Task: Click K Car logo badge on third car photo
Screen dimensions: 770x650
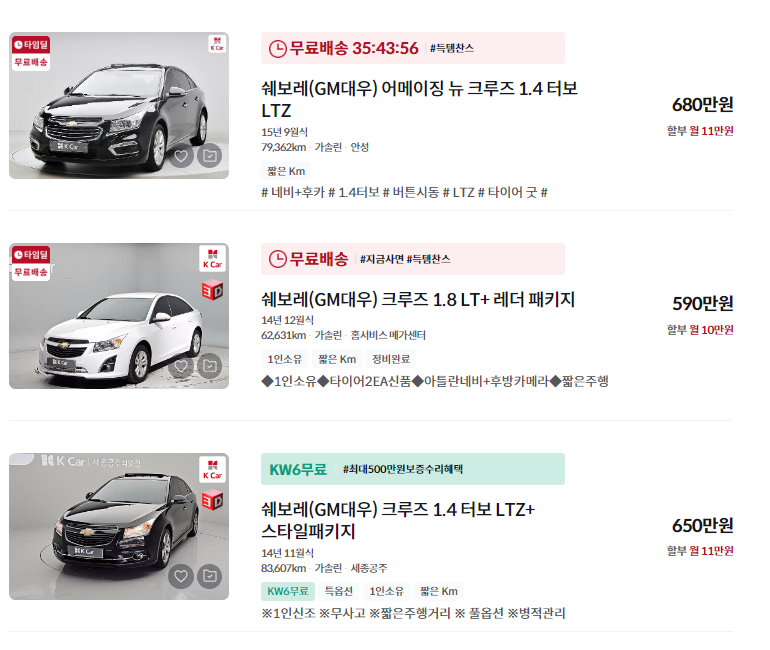Action: pos(213,470)
